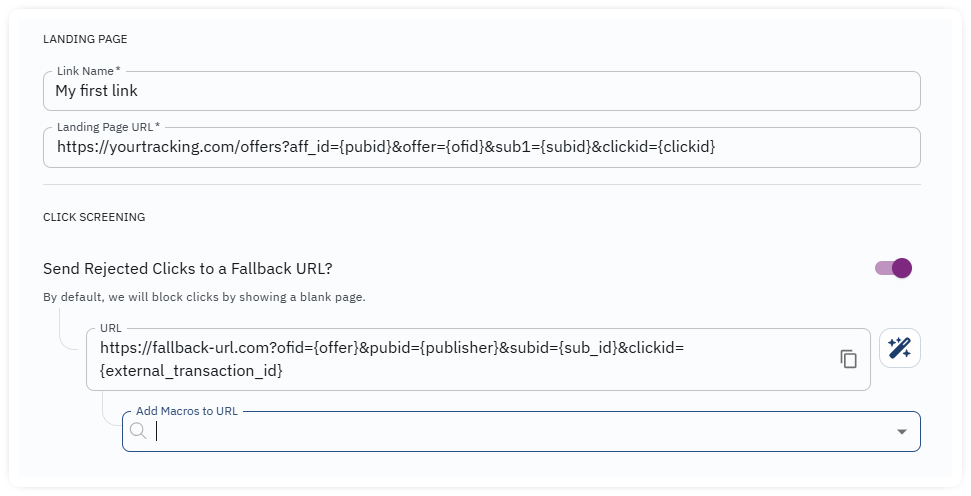The width and height of the screenshot is (971, 496).
Task: Disable the Fallback URL toggle switch
Action: point(894,268)
